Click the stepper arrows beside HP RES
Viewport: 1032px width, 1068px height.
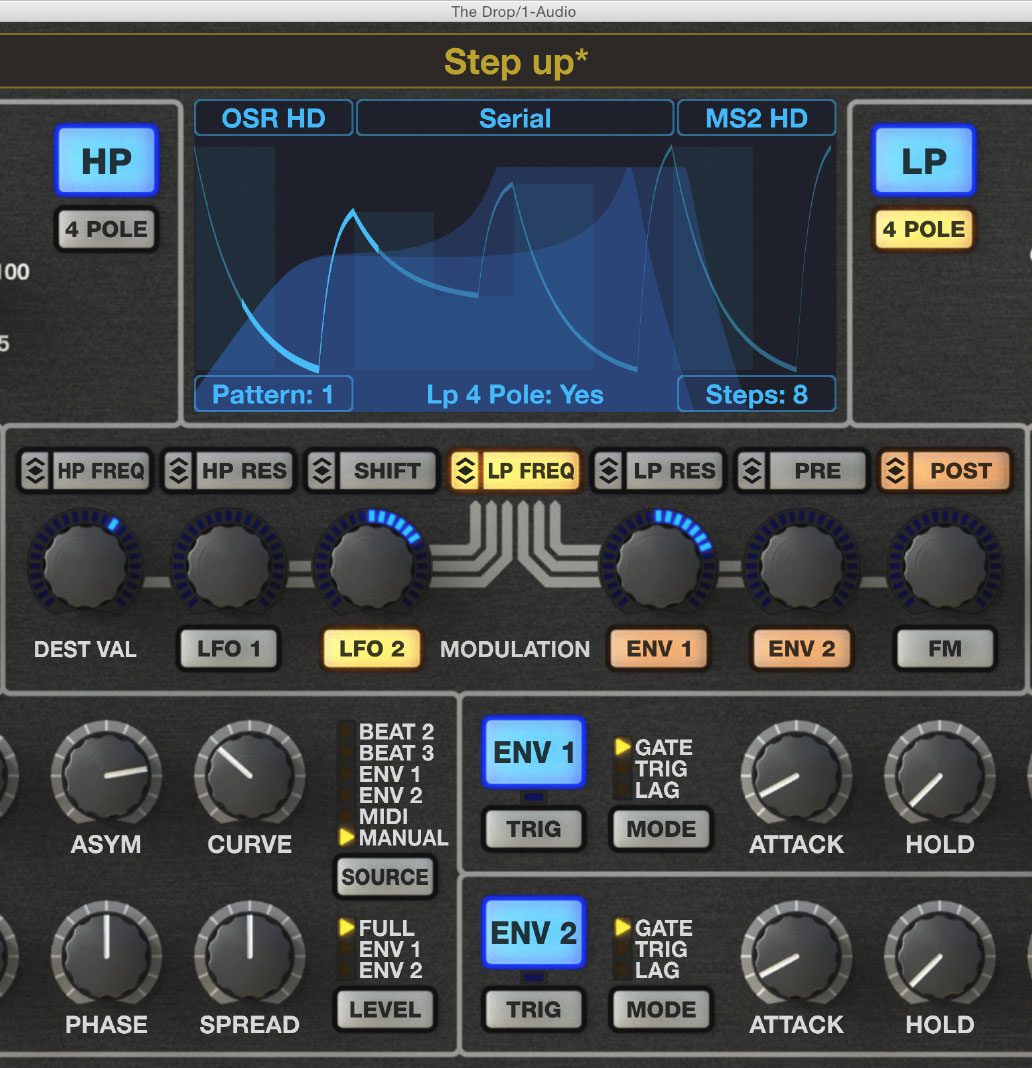click(179, 471)
